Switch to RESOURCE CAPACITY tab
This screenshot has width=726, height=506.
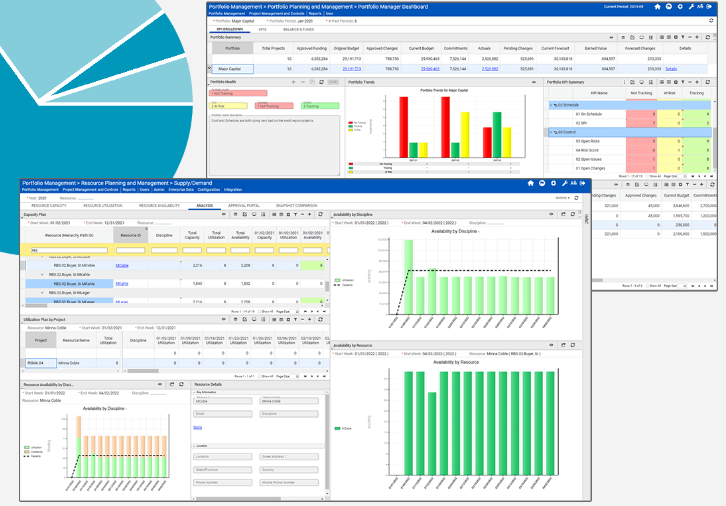[x=49, y=206]
